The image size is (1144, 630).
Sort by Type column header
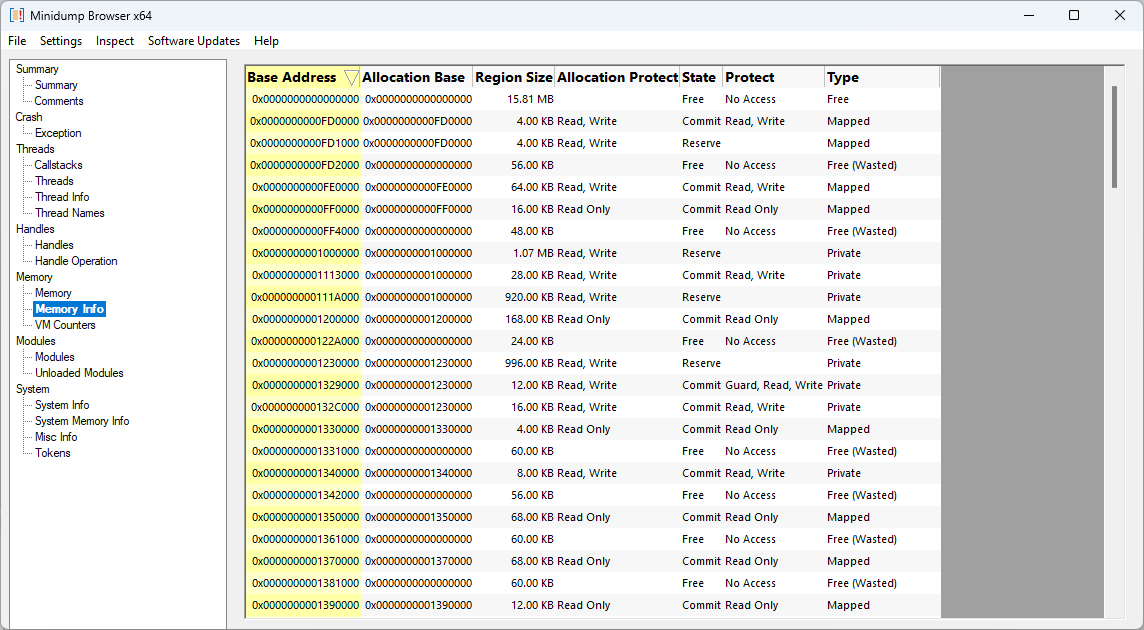pyautogui.click(x=881, y=77)
